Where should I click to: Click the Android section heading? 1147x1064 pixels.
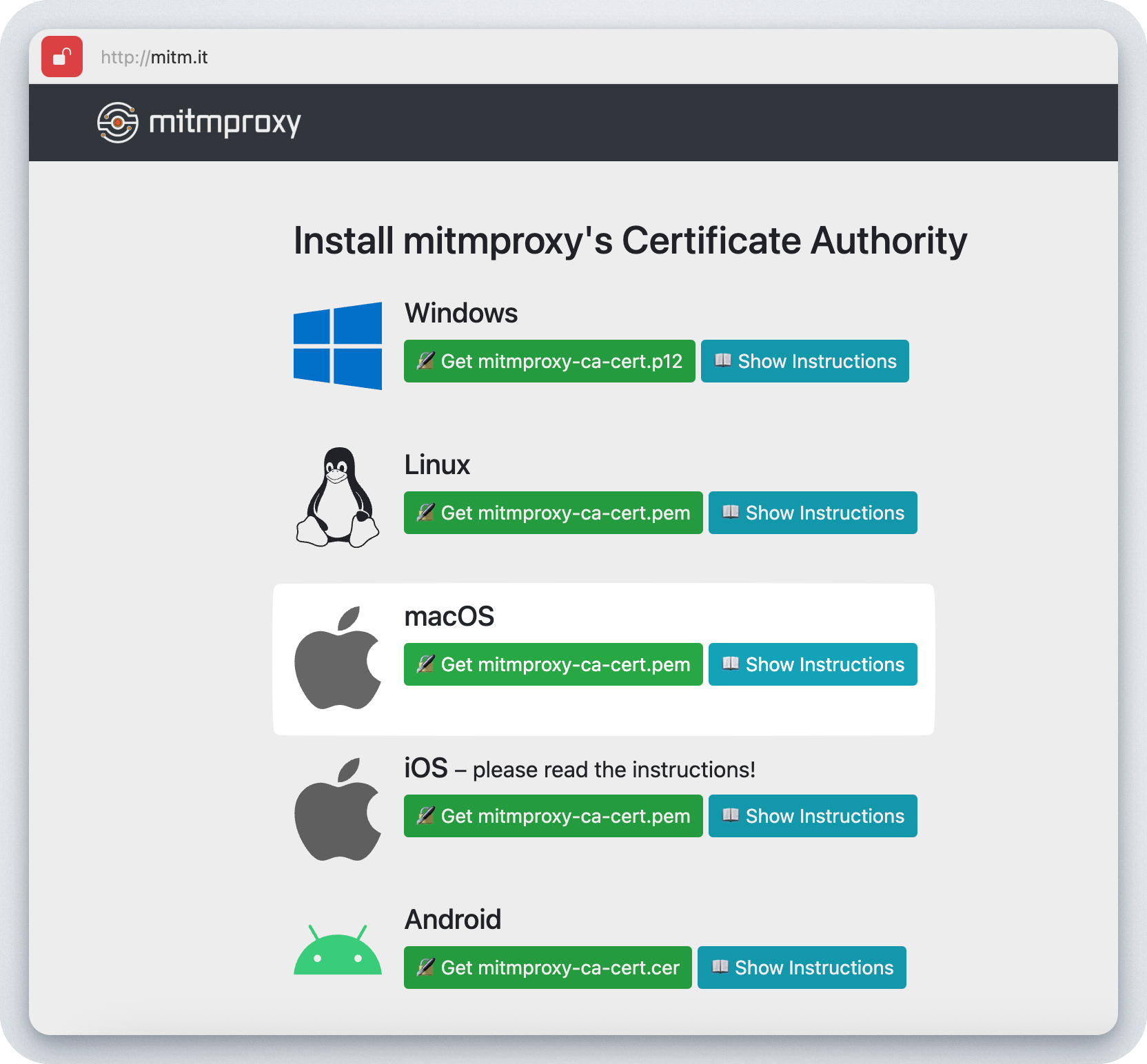(x=453, y=919)
